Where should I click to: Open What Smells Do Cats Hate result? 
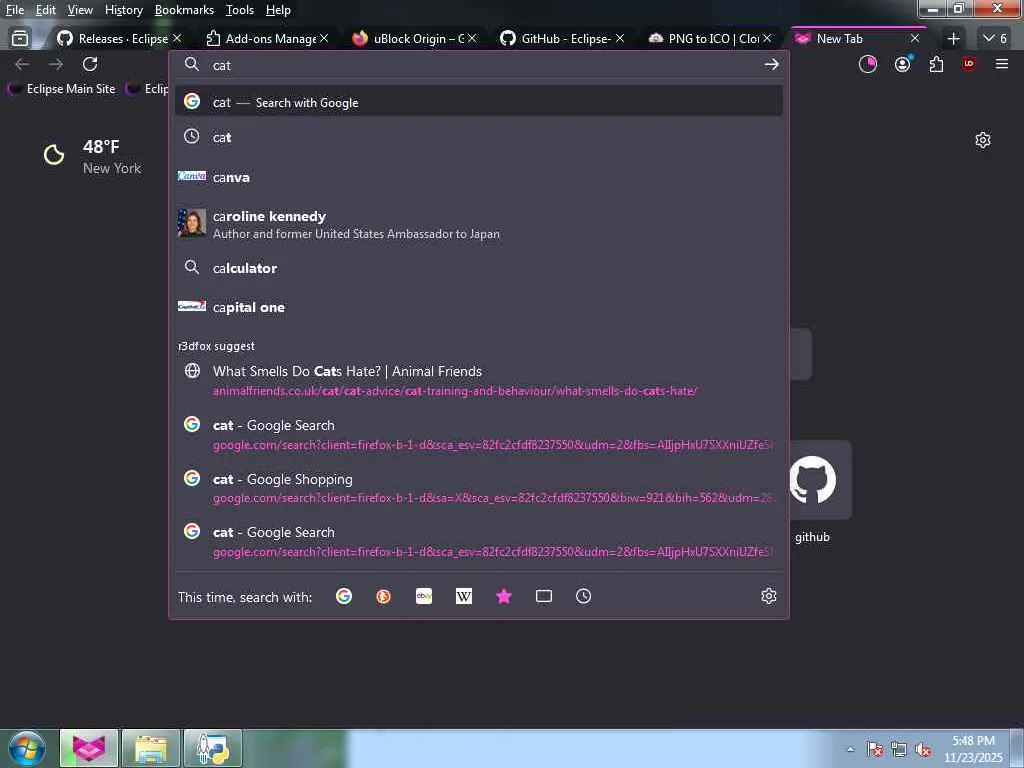[479, 380]
